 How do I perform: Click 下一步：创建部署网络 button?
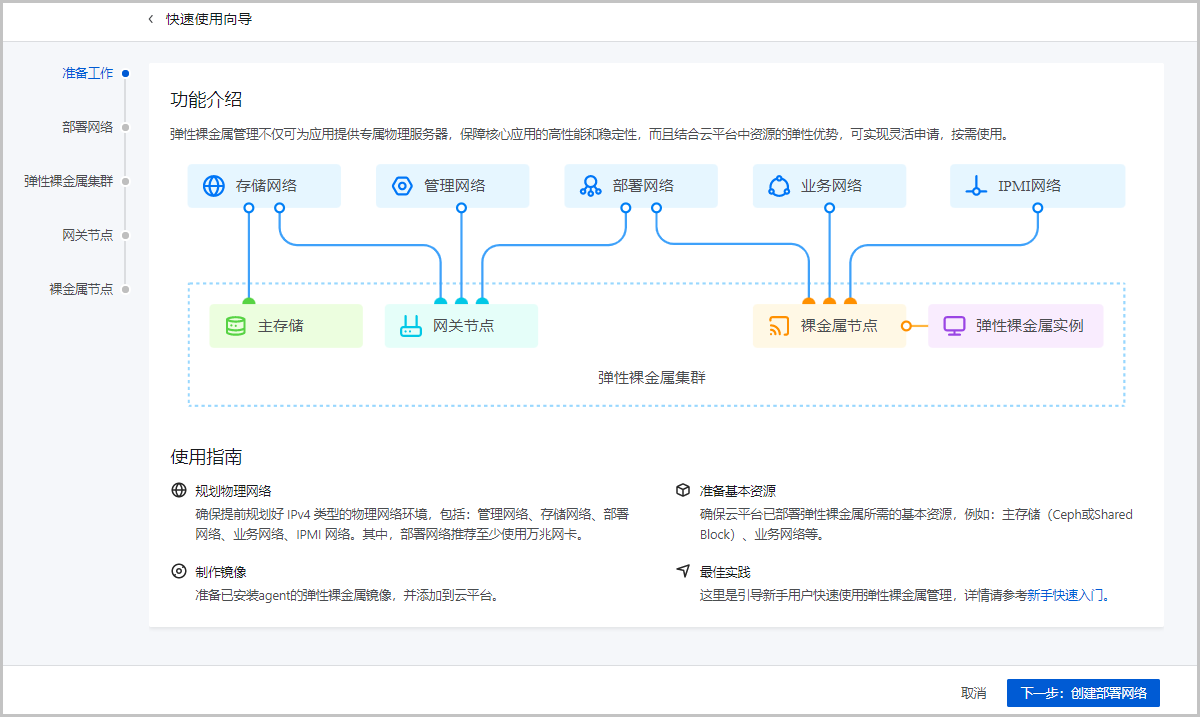[1083, 692]
